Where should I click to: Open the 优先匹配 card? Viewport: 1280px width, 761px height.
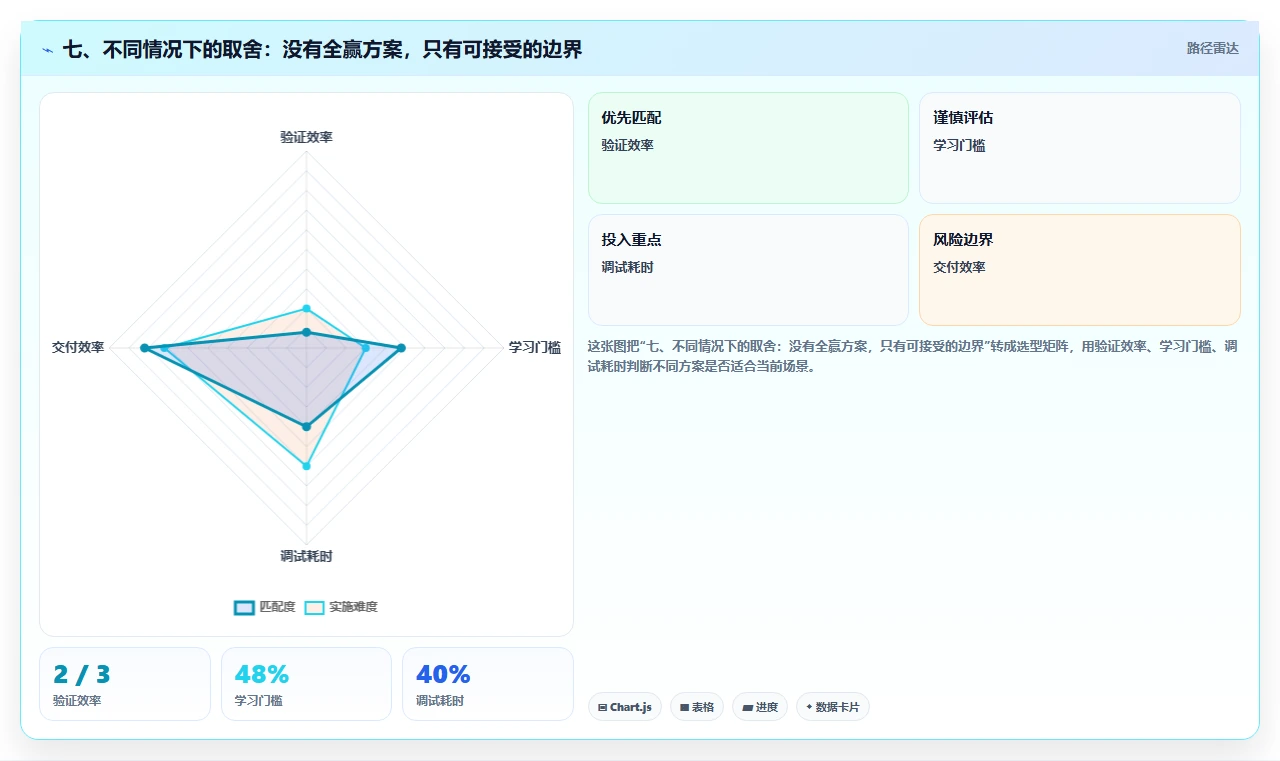coord(748,148)
